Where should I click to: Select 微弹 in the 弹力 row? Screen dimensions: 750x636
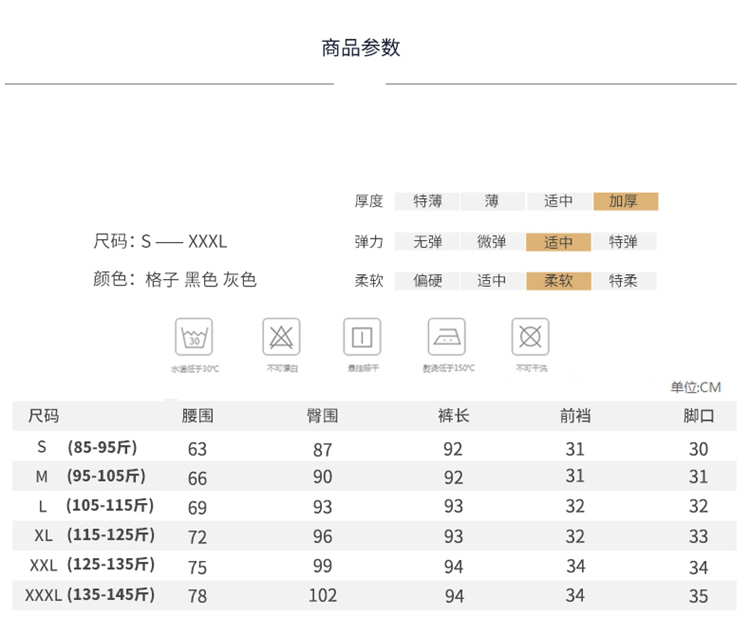pyautogui.click(x=492, y=242)
